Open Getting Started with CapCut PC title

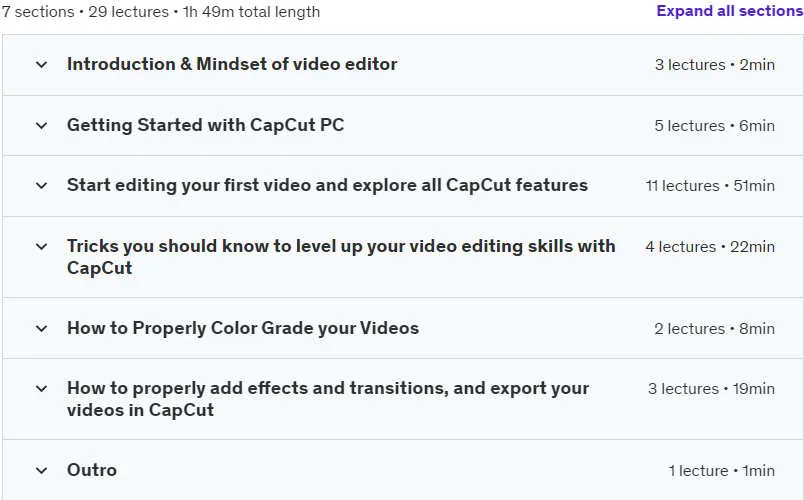(x=205, y=125)
